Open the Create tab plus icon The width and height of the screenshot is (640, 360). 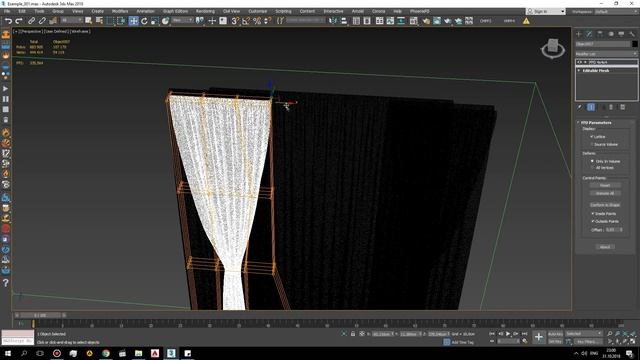(579, 34)
